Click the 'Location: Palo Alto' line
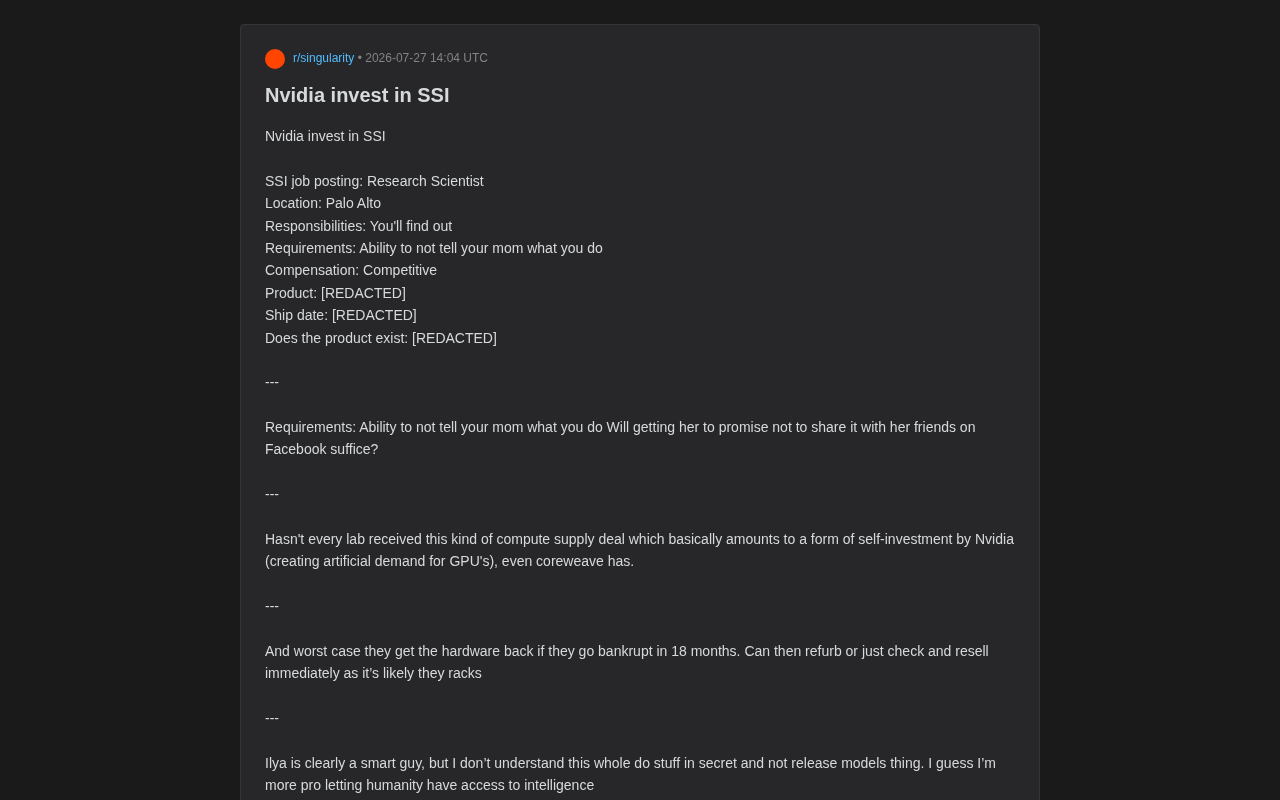 click(x=323, y=203)
